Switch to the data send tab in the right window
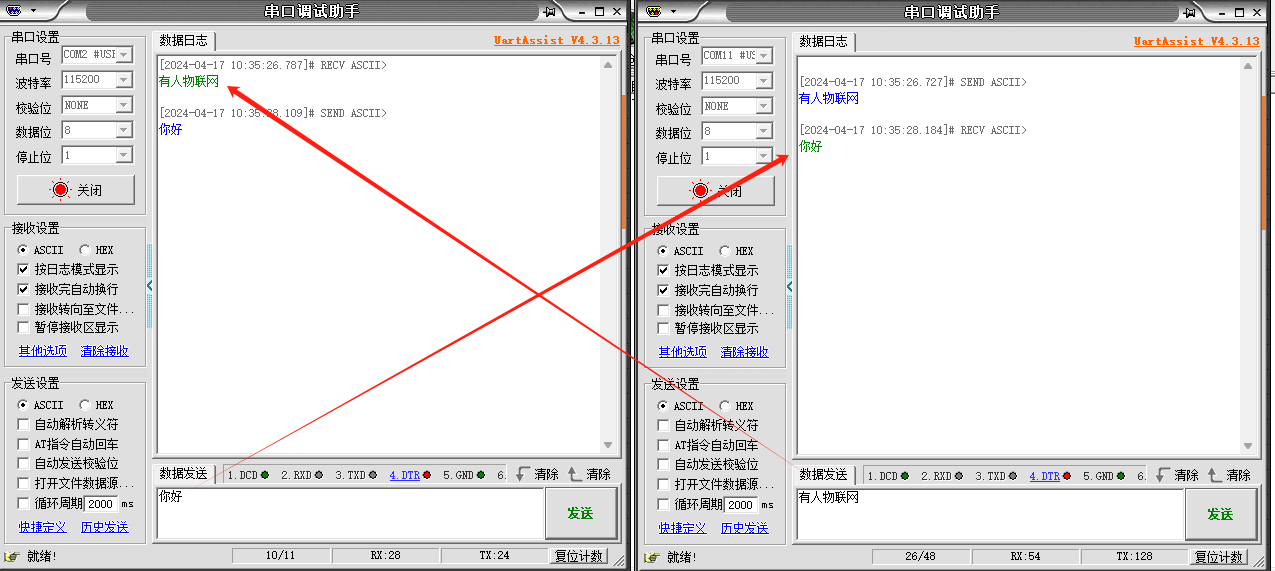The height and width of the screenshot is (571, 1275). [824, 475]
